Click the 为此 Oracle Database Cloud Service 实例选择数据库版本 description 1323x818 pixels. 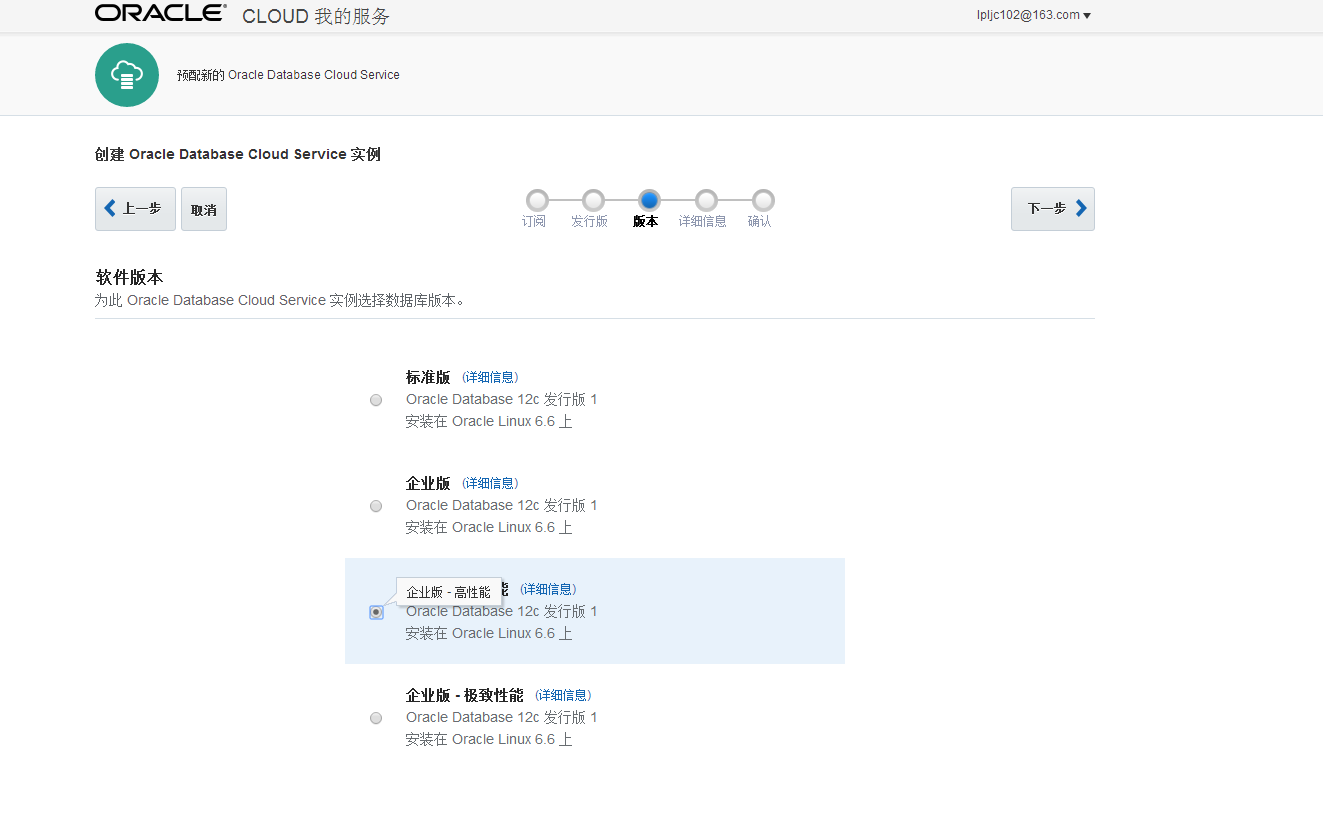(280, 300)
